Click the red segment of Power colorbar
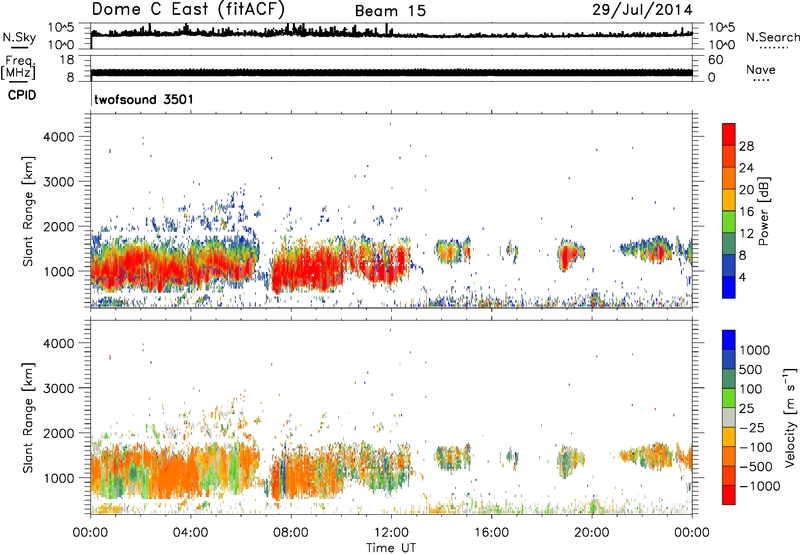This screenshot has width=800, height=554. pos(729,135)
